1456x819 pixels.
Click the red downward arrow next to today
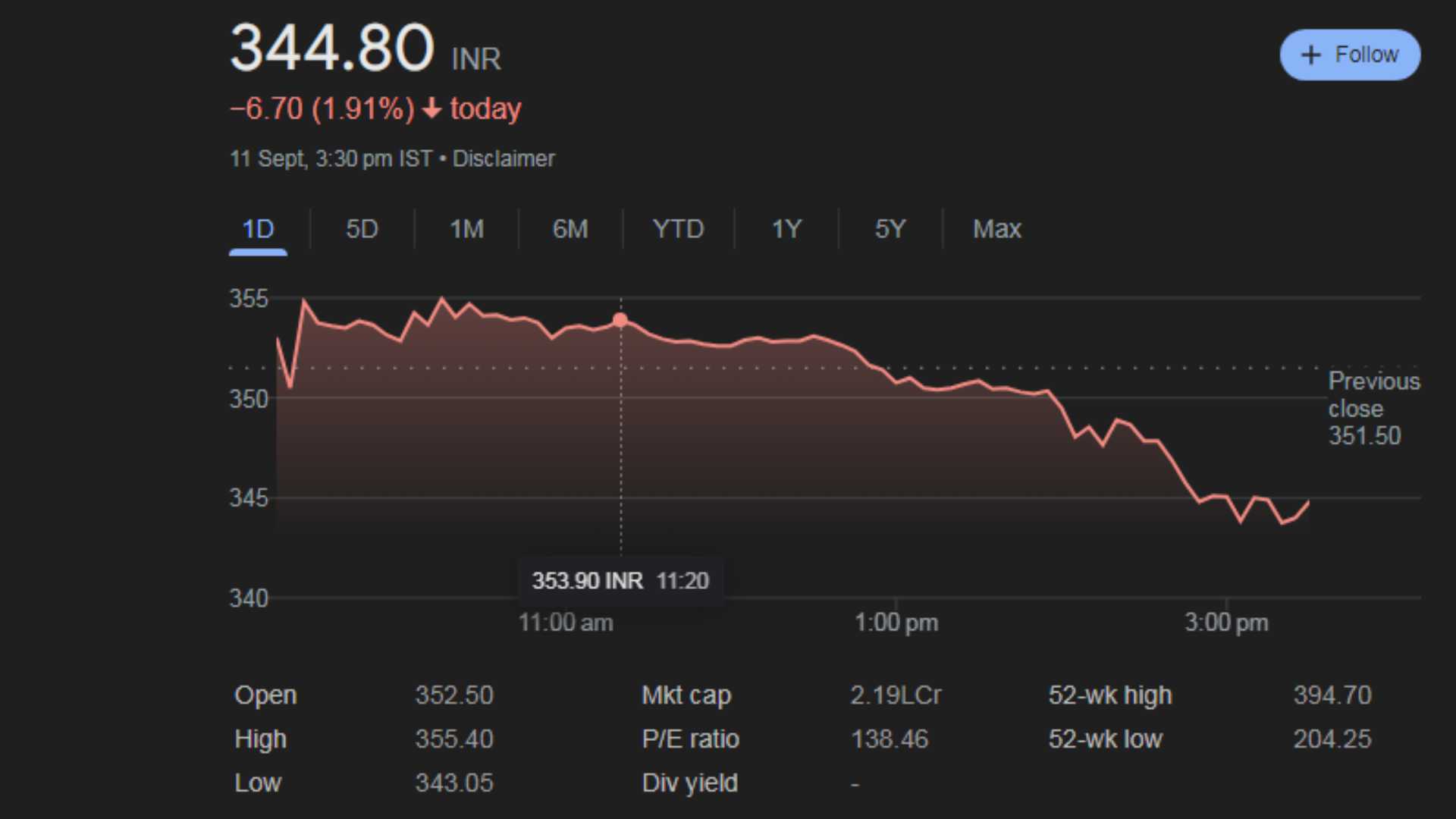431,109
